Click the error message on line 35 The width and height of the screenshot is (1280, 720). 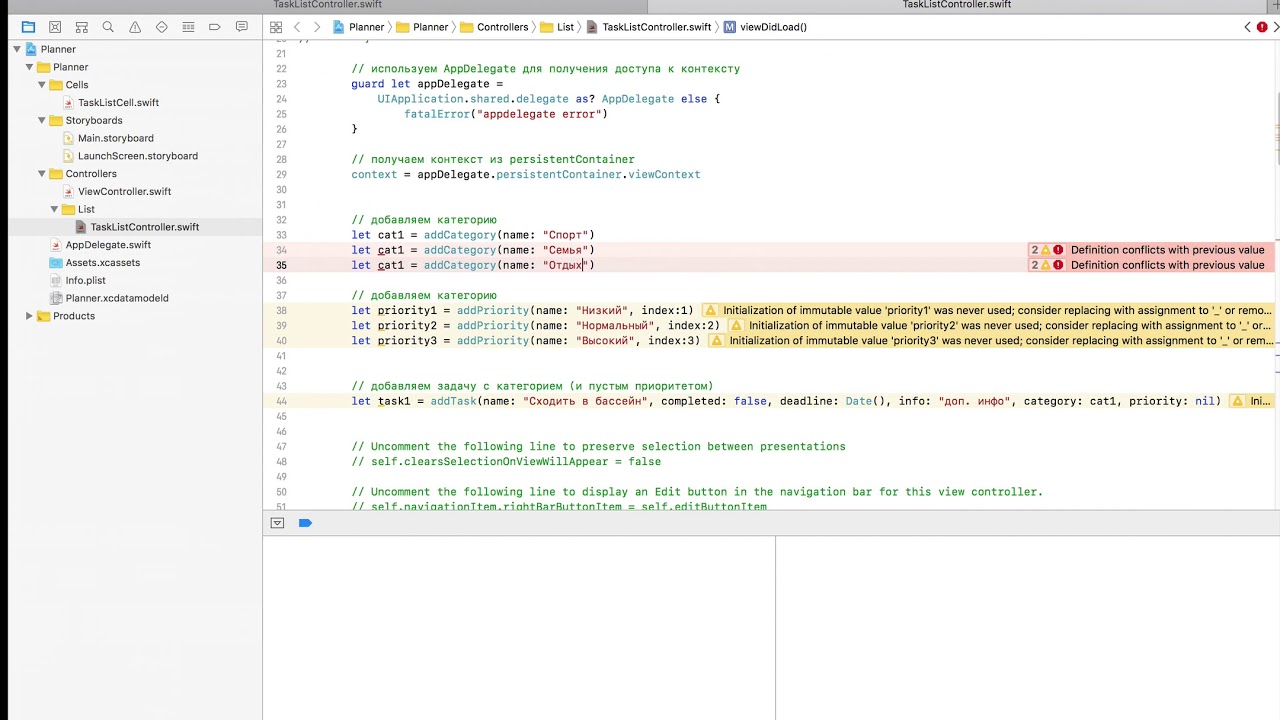point(1167,265)
